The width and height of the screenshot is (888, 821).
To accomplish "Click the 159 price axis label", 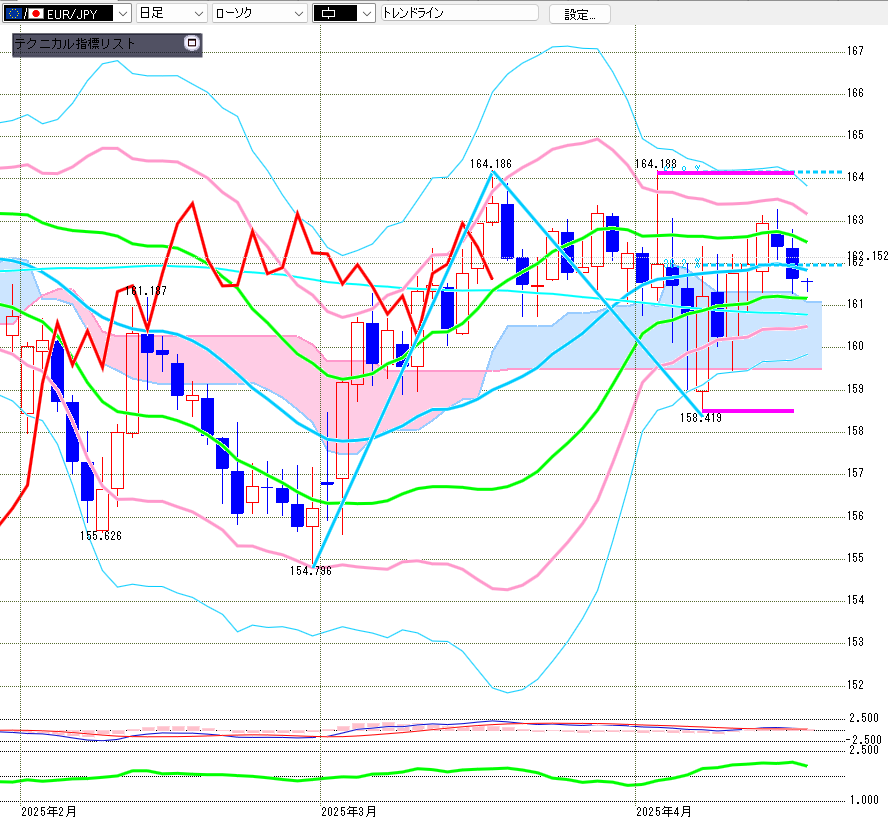I will pyautogui.click(x=855, y=389).
